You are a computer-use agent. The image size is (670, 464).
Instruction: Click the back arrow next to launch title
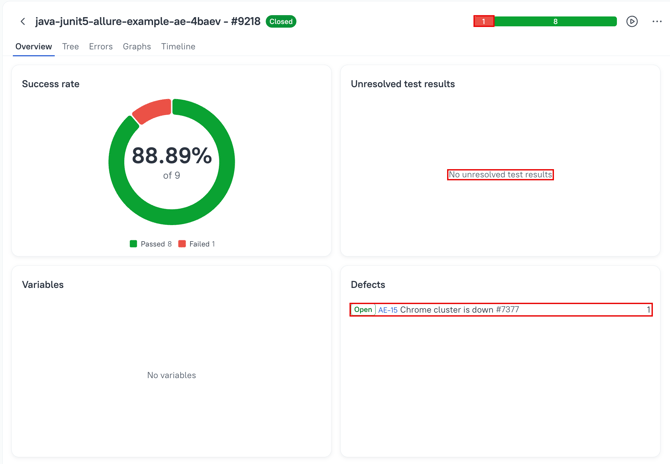pos(23,21)
